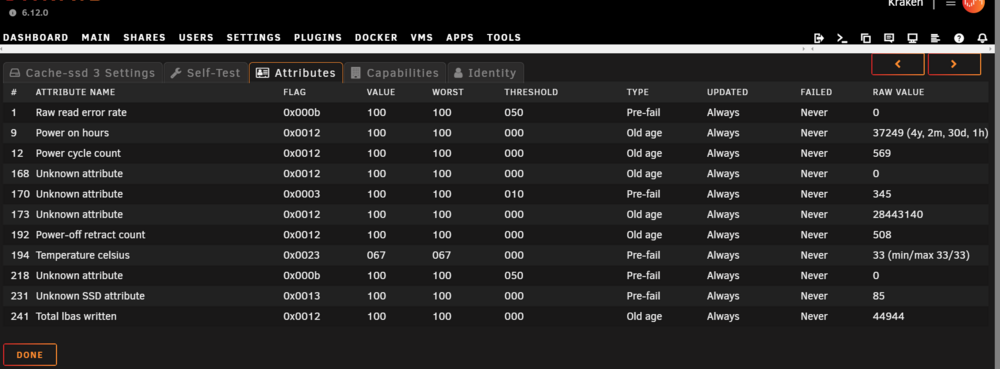Open the Settings menu
The image size is (1000, 369).
coord(254,38)
